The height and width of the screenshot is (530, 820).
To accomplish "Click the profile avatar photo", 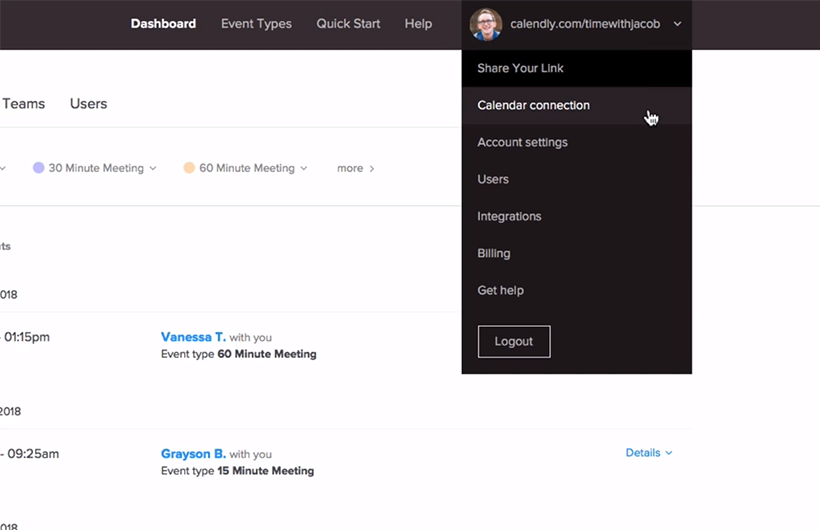I will point(486,24).
